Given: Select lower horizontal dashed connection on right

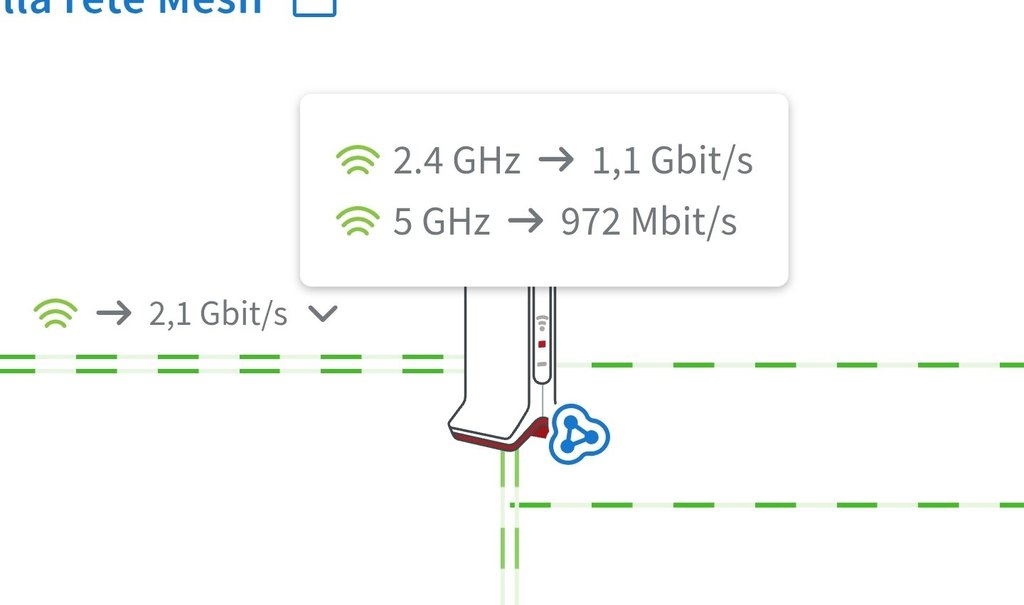Looking at the screenshot, I should [x=767, y=505].
